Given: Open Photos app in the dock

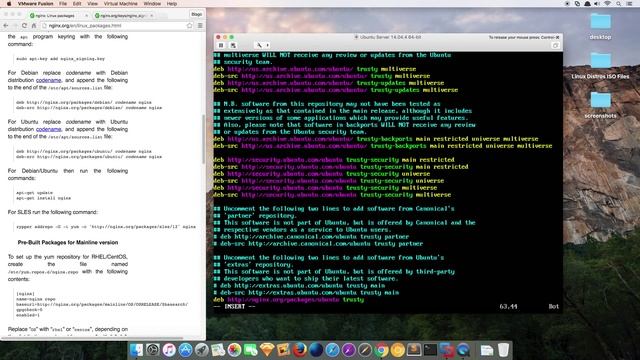Looking at the screenshot, I should 234,350.
